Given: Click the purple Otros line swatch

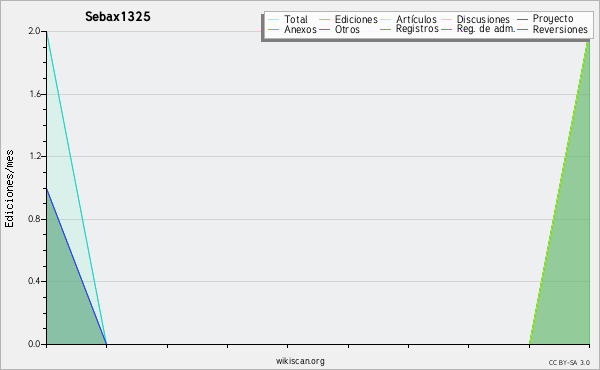Looking at the screenshot, I should click(x=324, y=29).
